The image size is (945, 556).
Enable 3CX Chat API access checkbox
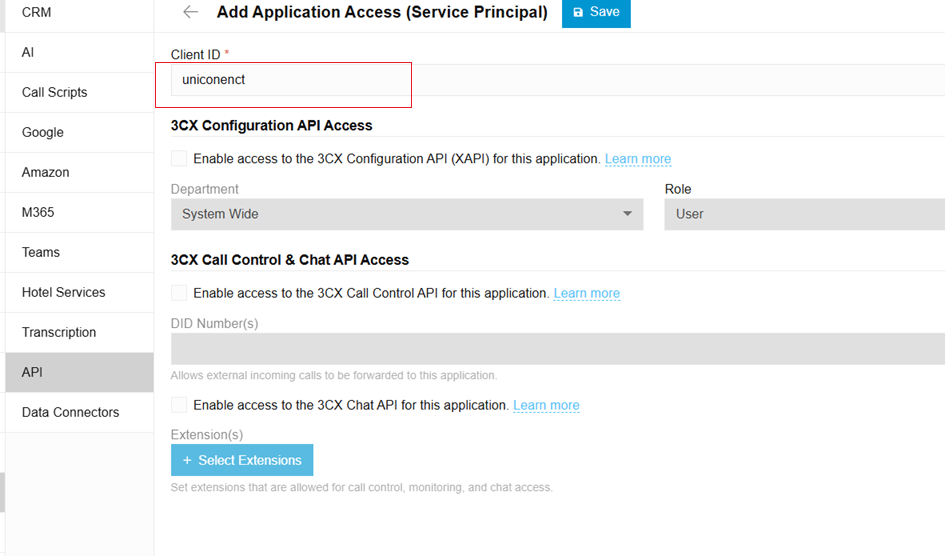pos(179,405)
